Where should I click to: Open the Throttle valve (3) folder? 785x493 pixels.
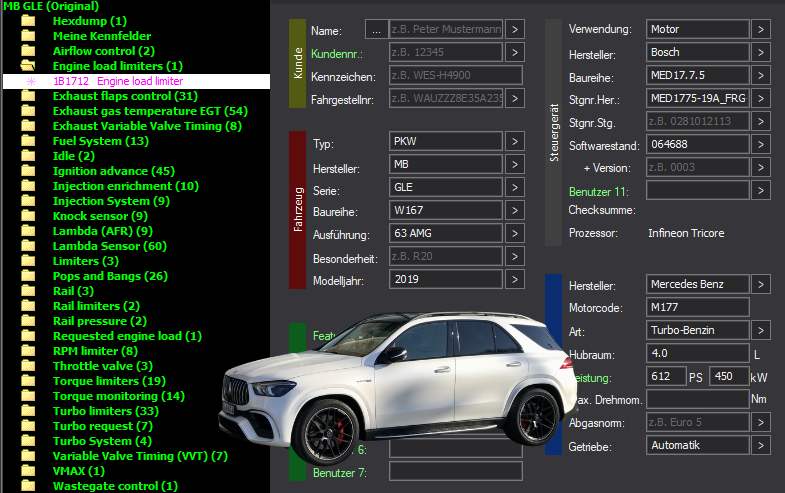click(x=103, y=366)
